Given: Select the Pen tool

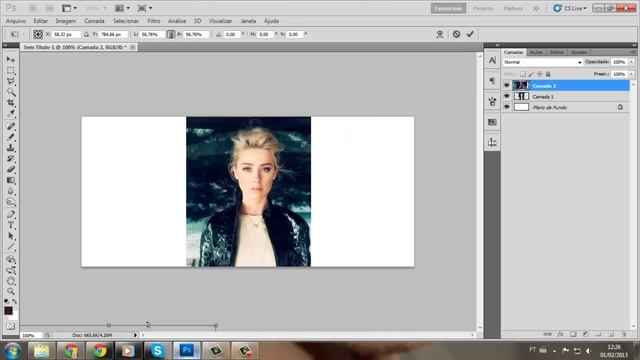Looking at the screenshot, I should 11,215.
